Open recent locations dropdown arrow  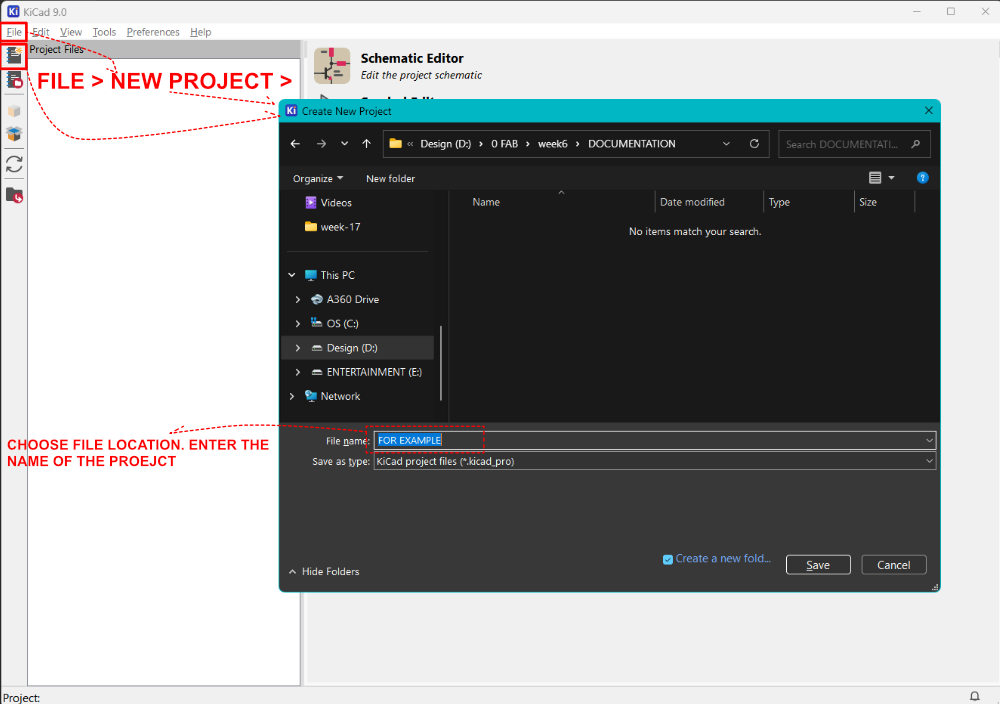coord(344,144)
